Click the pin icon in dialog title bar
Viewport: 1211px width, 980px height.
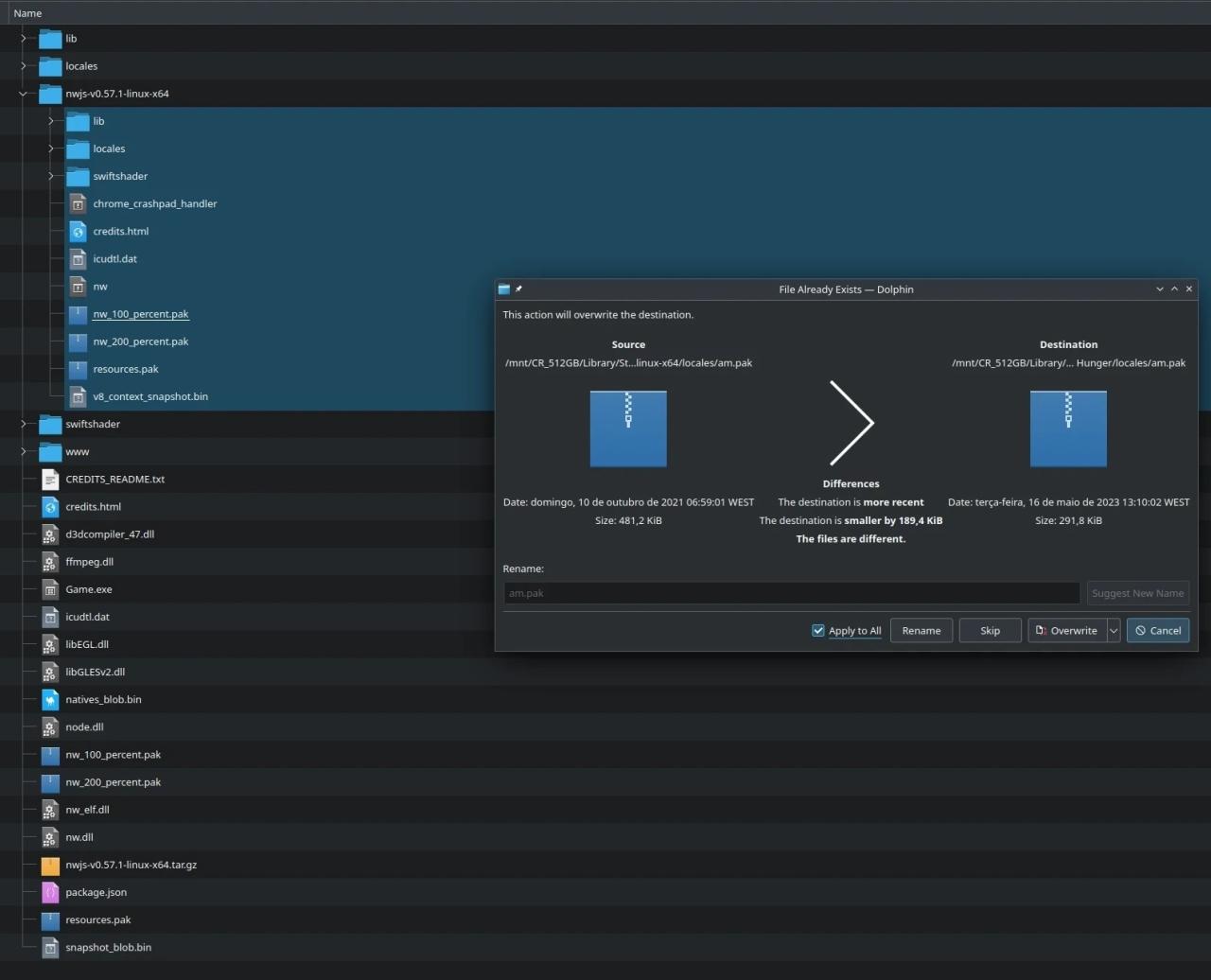point(518,289)
